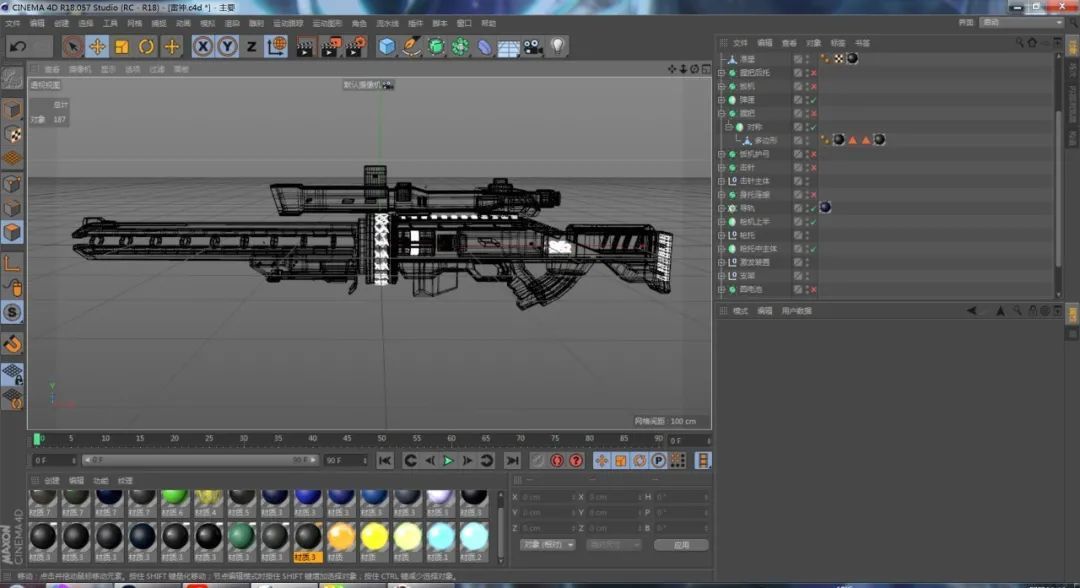Open the 文件 menu in the main menu bar
The width and height of the screenshot is (1080, 588).
click(12, 22)
